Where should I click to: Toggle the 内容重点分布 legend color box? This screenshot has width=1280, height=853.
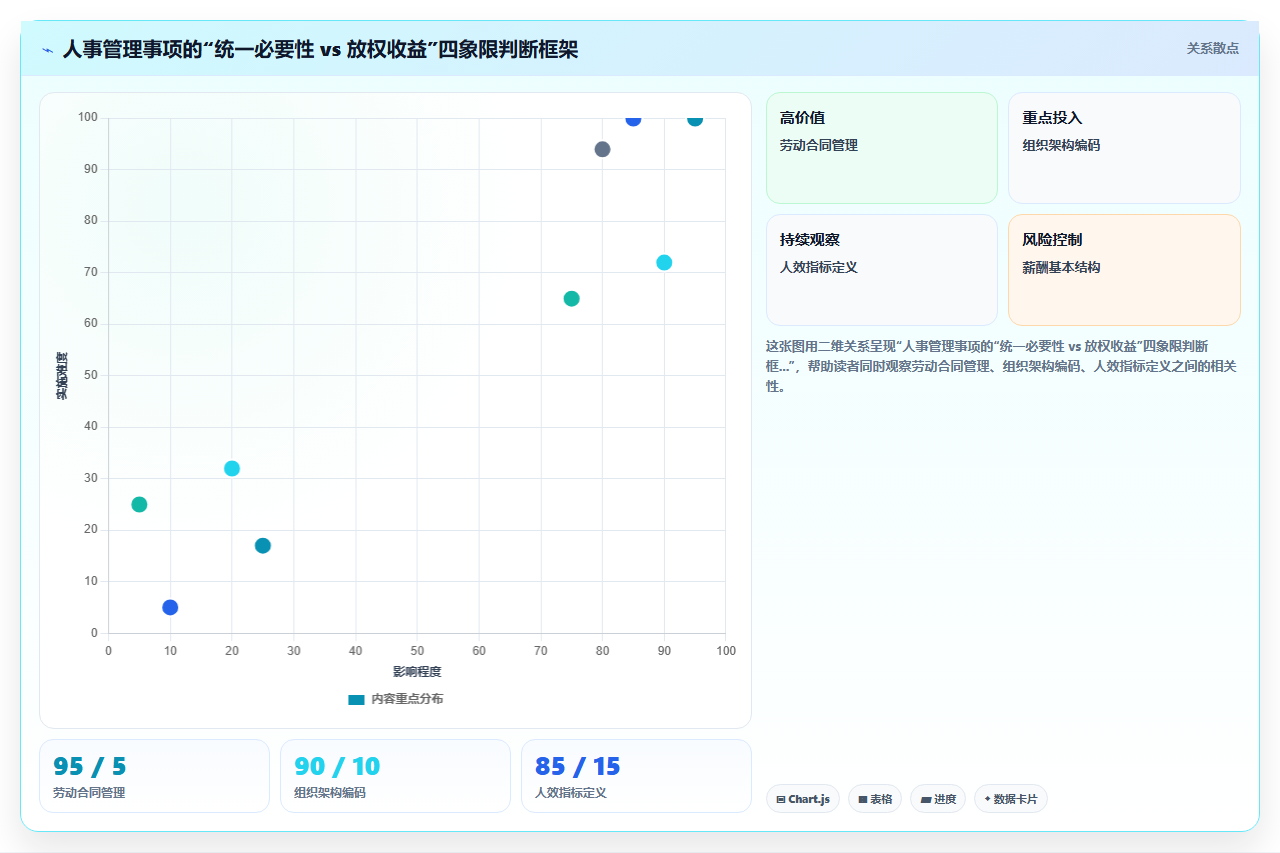(356, 699)
